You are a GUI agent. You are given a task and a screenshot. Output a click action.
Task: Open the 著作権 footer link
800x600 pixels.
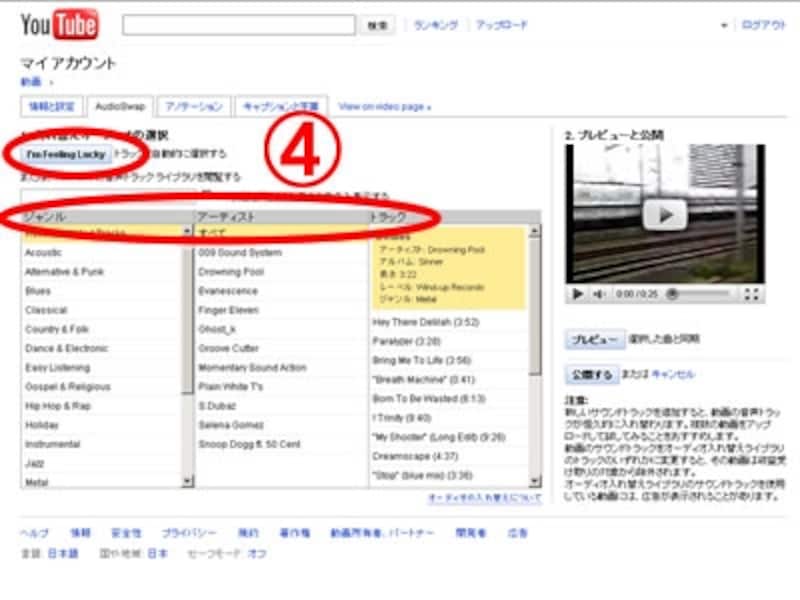pyautogui.click(x=294, y=533)
